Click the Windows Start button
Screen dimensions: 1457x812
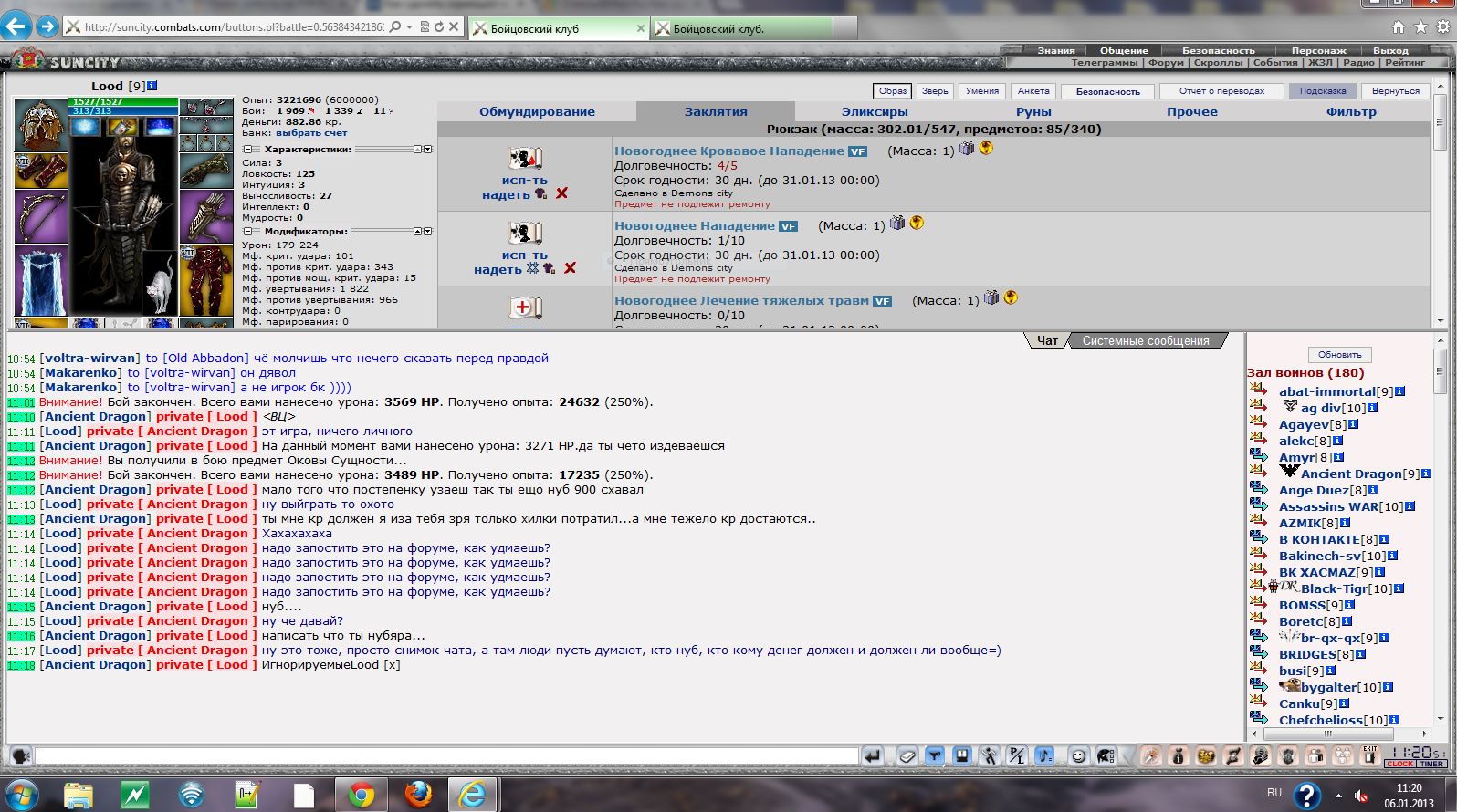21,794
